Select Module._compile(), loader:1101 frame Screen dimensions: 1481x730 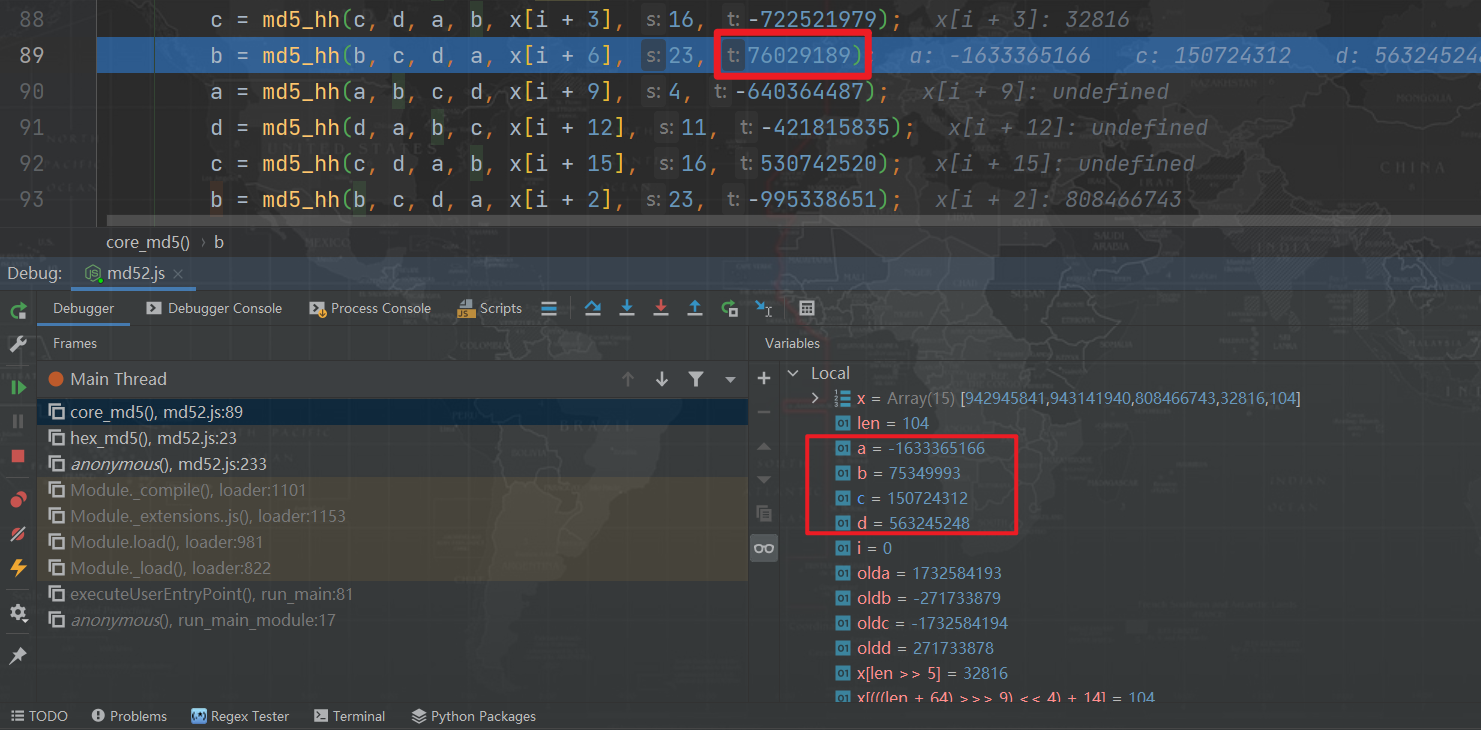393,490
